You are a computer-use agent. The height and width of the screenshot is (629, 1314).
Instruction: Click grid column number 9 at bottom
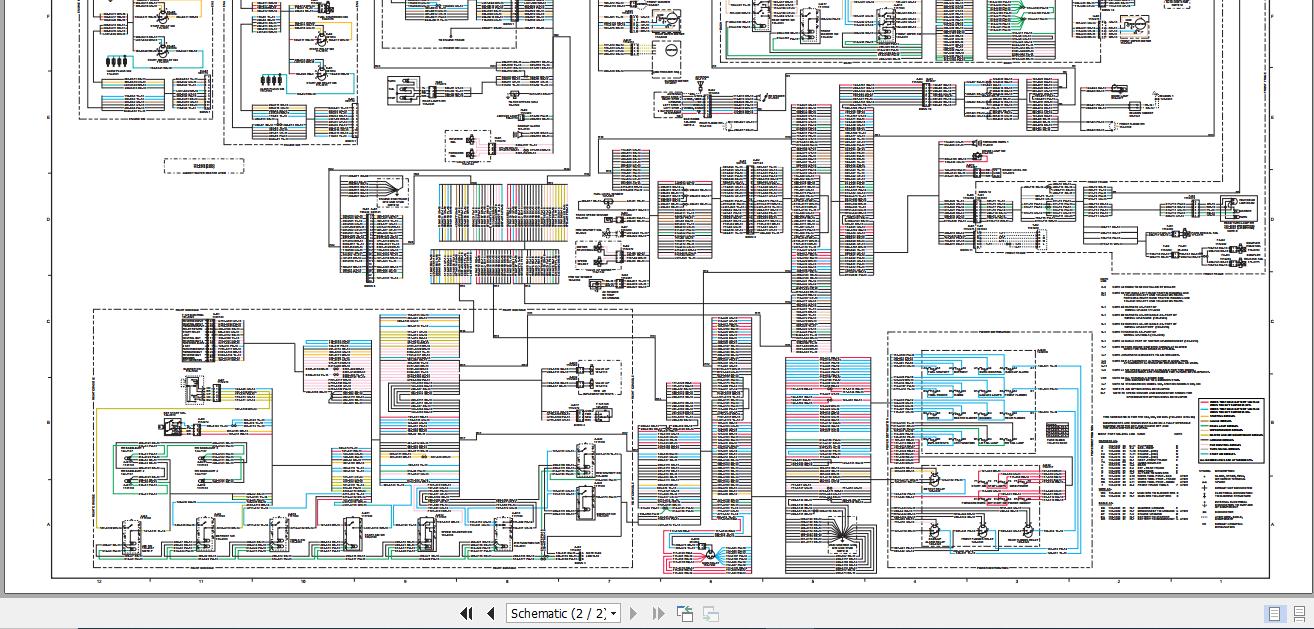[405, 580]
